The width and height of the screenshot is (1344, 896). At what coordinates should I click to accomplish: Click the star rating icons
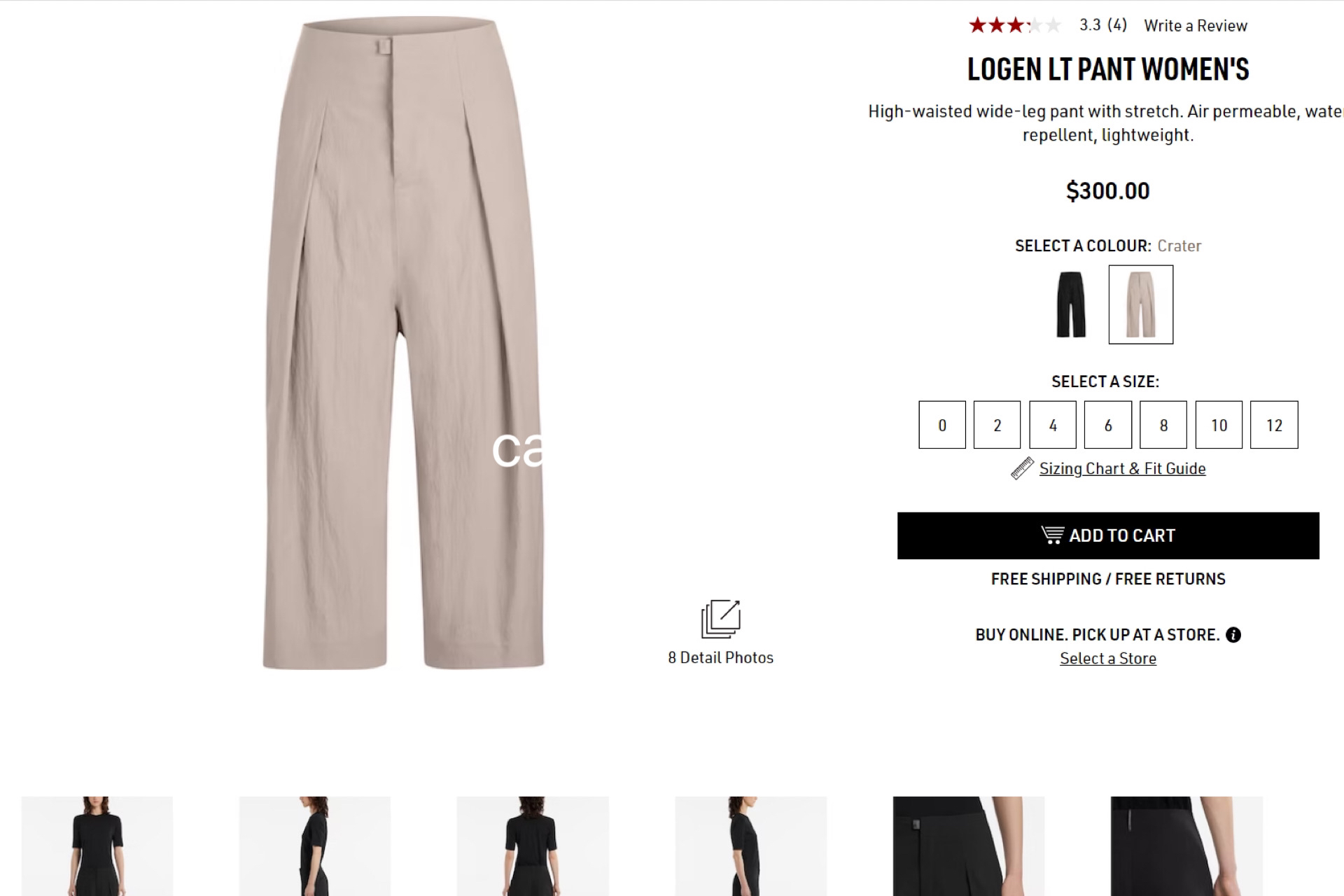point(1015,26)
